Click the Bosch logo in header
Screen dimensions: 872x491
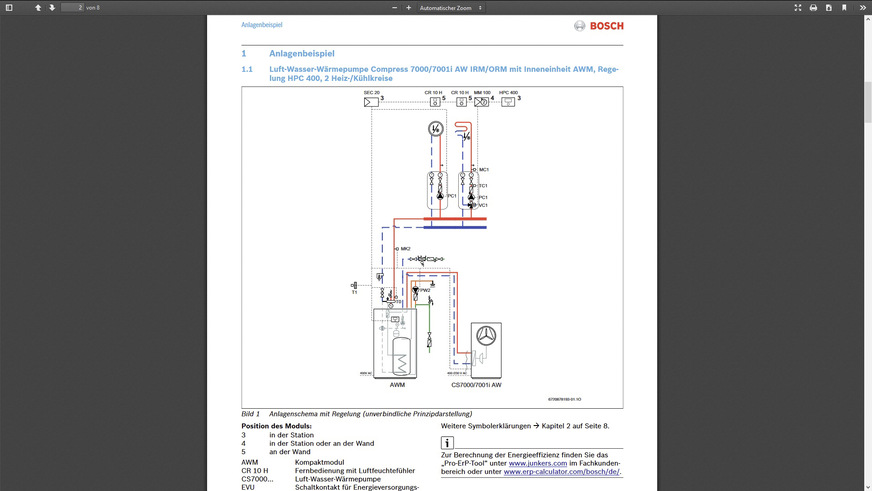tap(598, 26)
